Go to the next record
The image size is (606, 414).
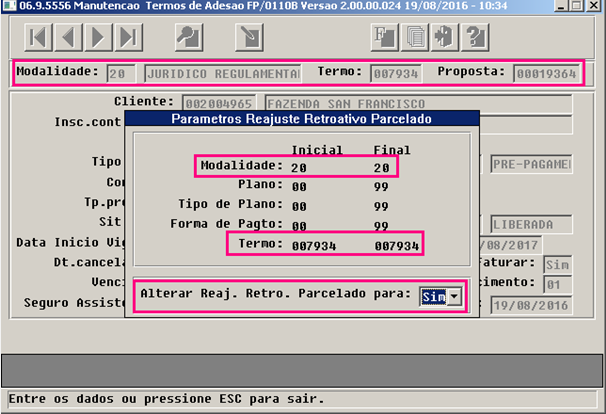pos(99,37)
